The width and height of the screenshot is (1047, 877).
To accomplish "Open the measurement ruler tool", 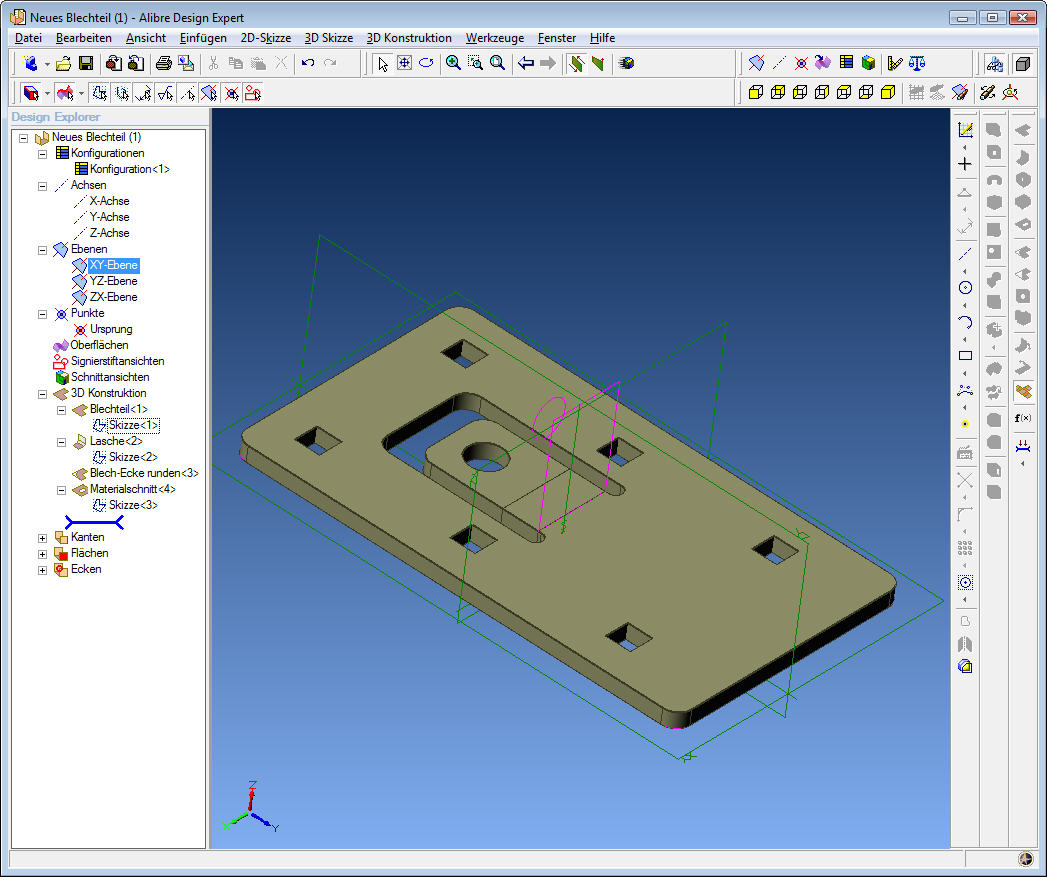I will click(895, 63).
